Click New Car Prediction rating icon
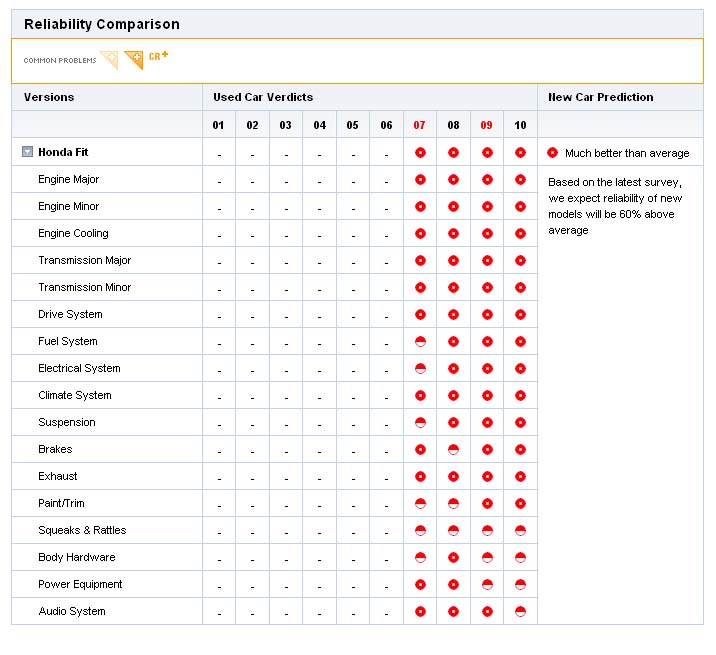The image size is (716, 655). pyautogui.click(x=552, y=153)
